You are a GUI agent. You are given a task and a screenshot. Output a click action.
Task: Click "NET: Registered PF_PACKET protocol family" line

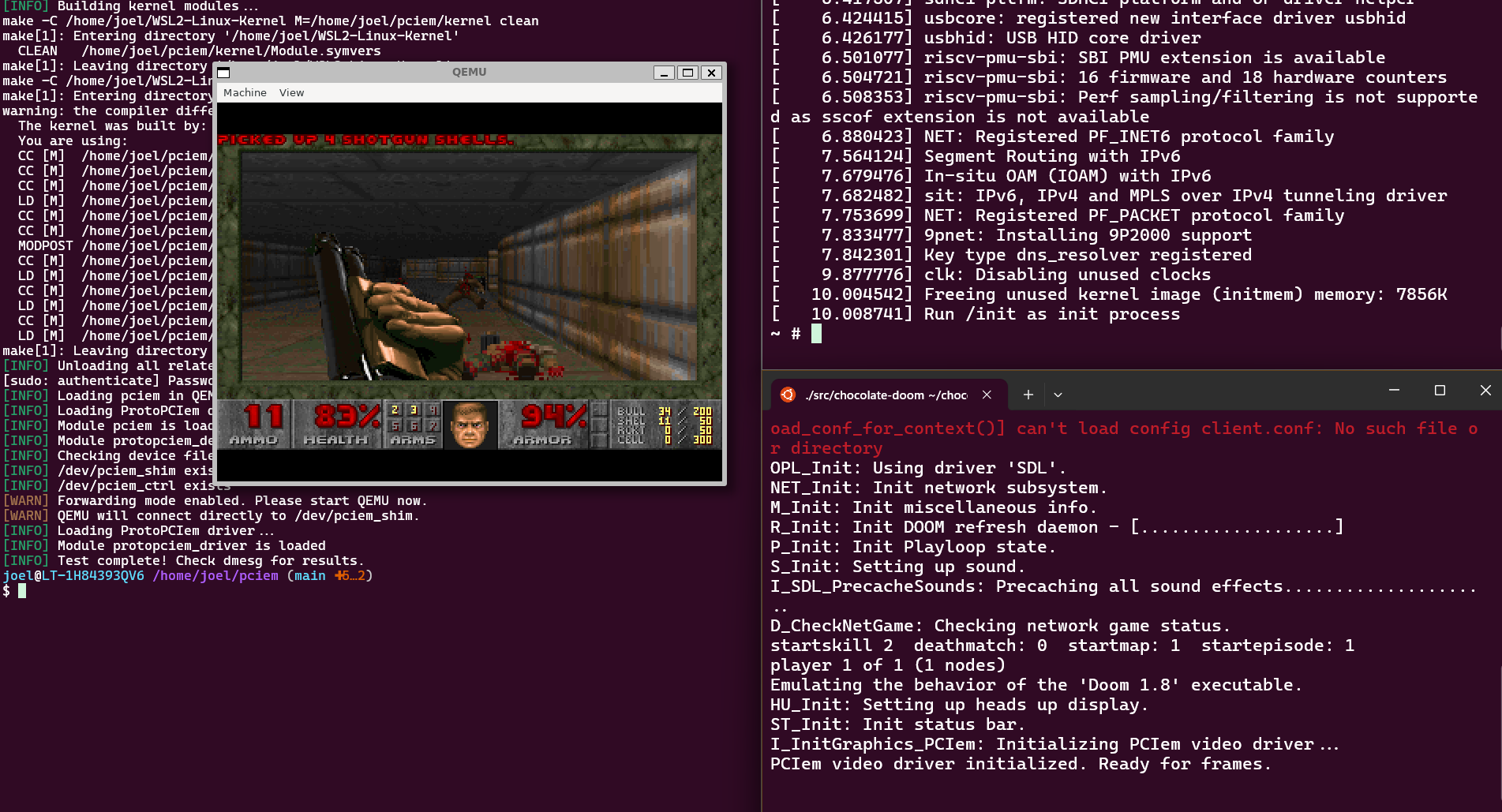point(1058,215)
